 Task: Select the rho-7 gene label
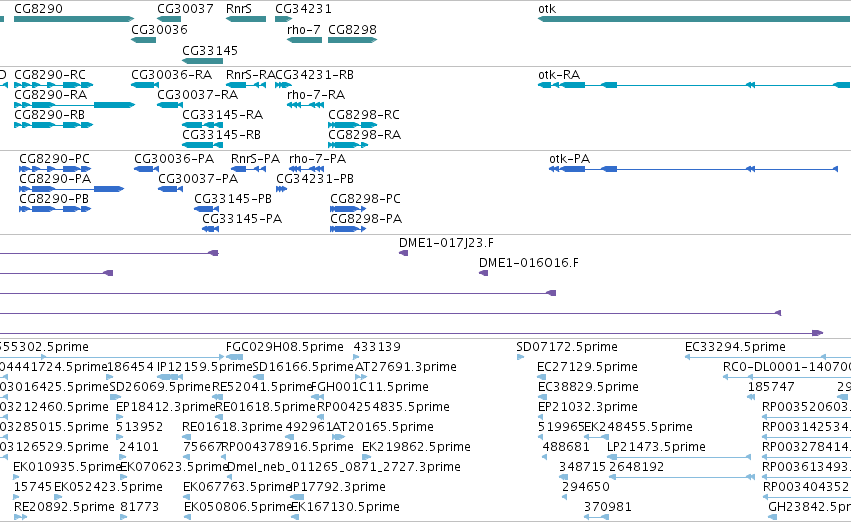point(304,29)
